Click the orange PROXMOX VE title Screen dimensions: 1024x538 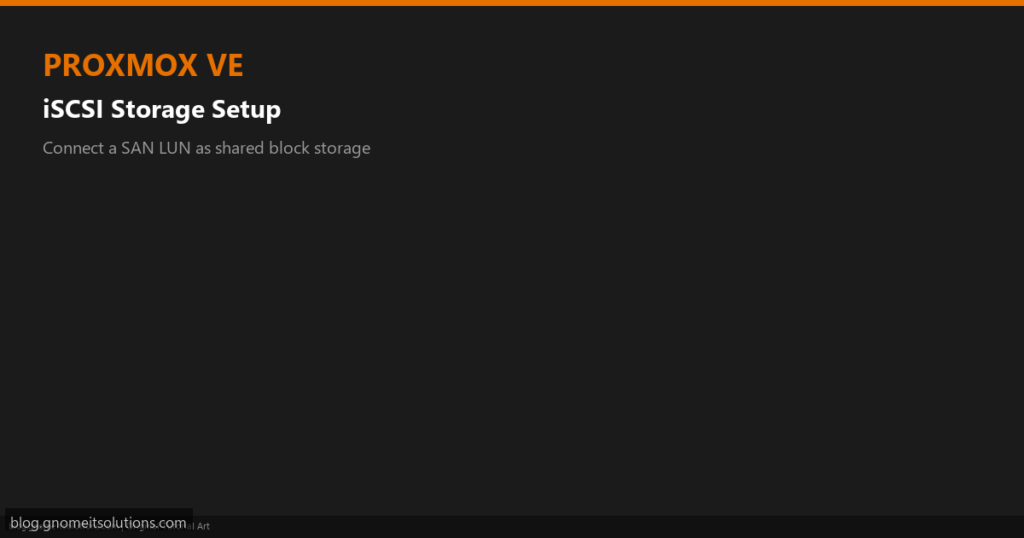(143, 65)
